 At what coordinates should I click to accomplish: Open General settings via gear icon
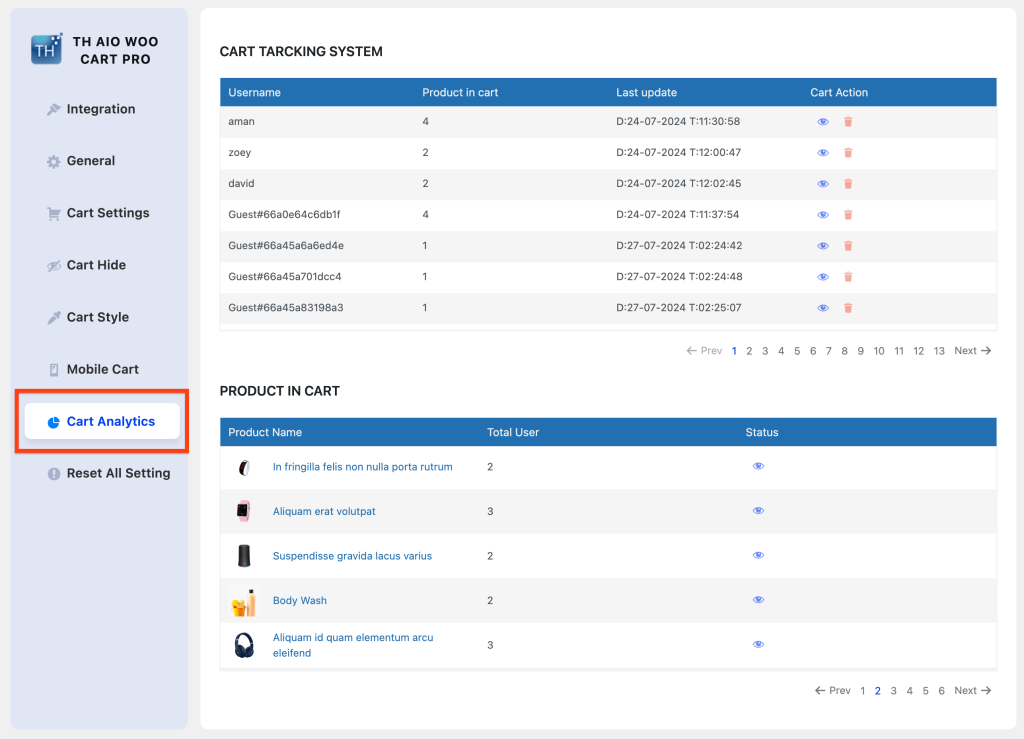(50, 161)
